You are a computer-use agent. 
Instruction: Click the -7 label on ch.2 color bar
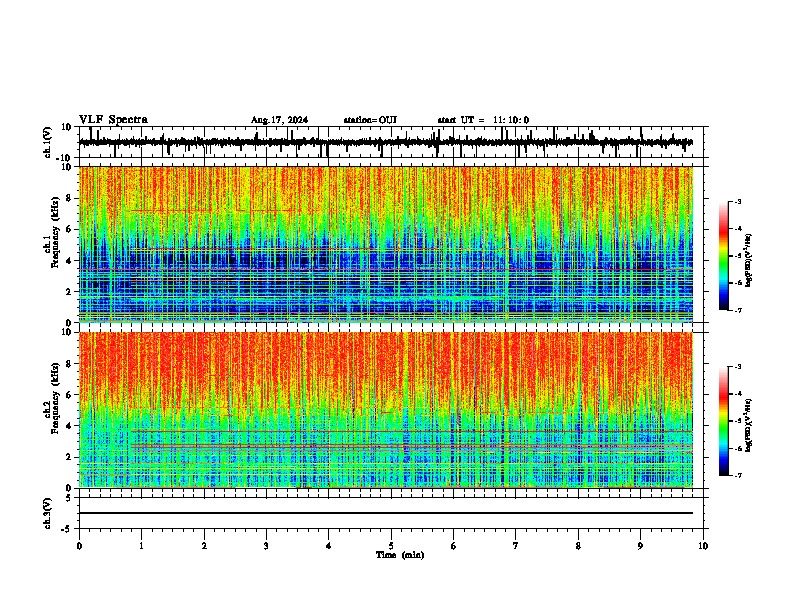(x=738, y=476)
